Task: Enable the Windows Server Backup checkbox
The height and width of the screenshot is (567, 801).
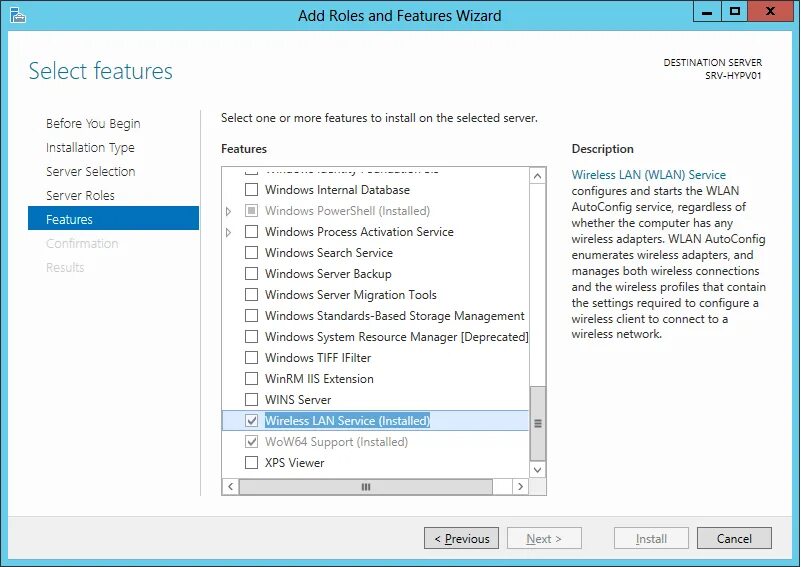Action: [x=252, y=274]
